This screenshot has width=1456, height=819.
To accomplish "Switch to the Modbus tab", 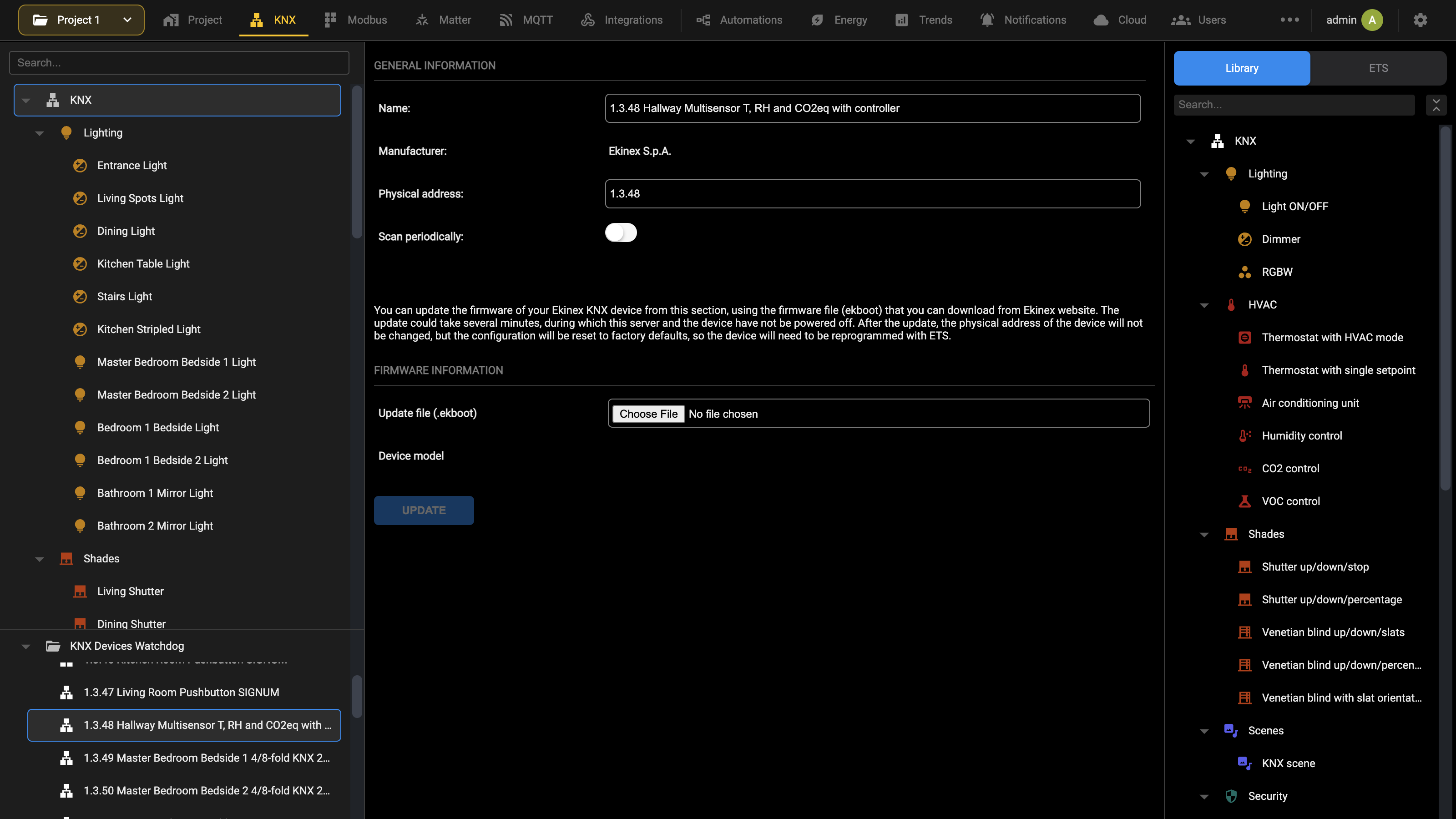I will tap(355, 20).
